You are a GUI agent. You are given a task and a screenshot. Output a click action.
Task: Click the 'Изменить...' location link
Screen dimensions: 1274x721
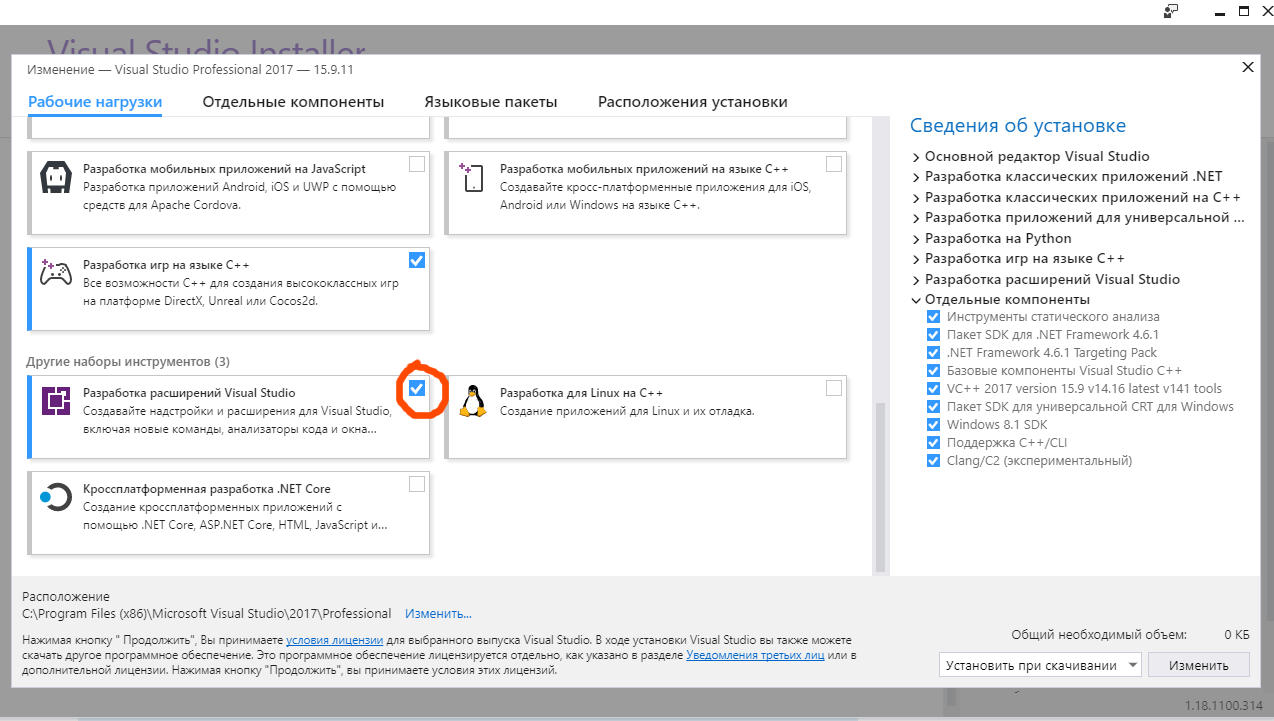coord(438,613)
